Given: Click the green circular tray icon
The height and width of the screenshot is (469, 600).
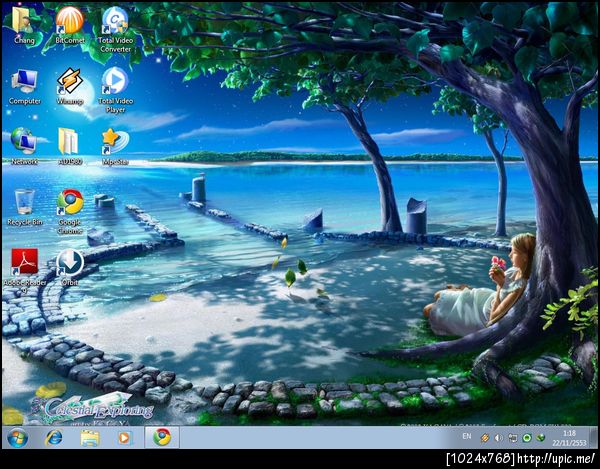Looking at the screenshot, I should [527, 438].
